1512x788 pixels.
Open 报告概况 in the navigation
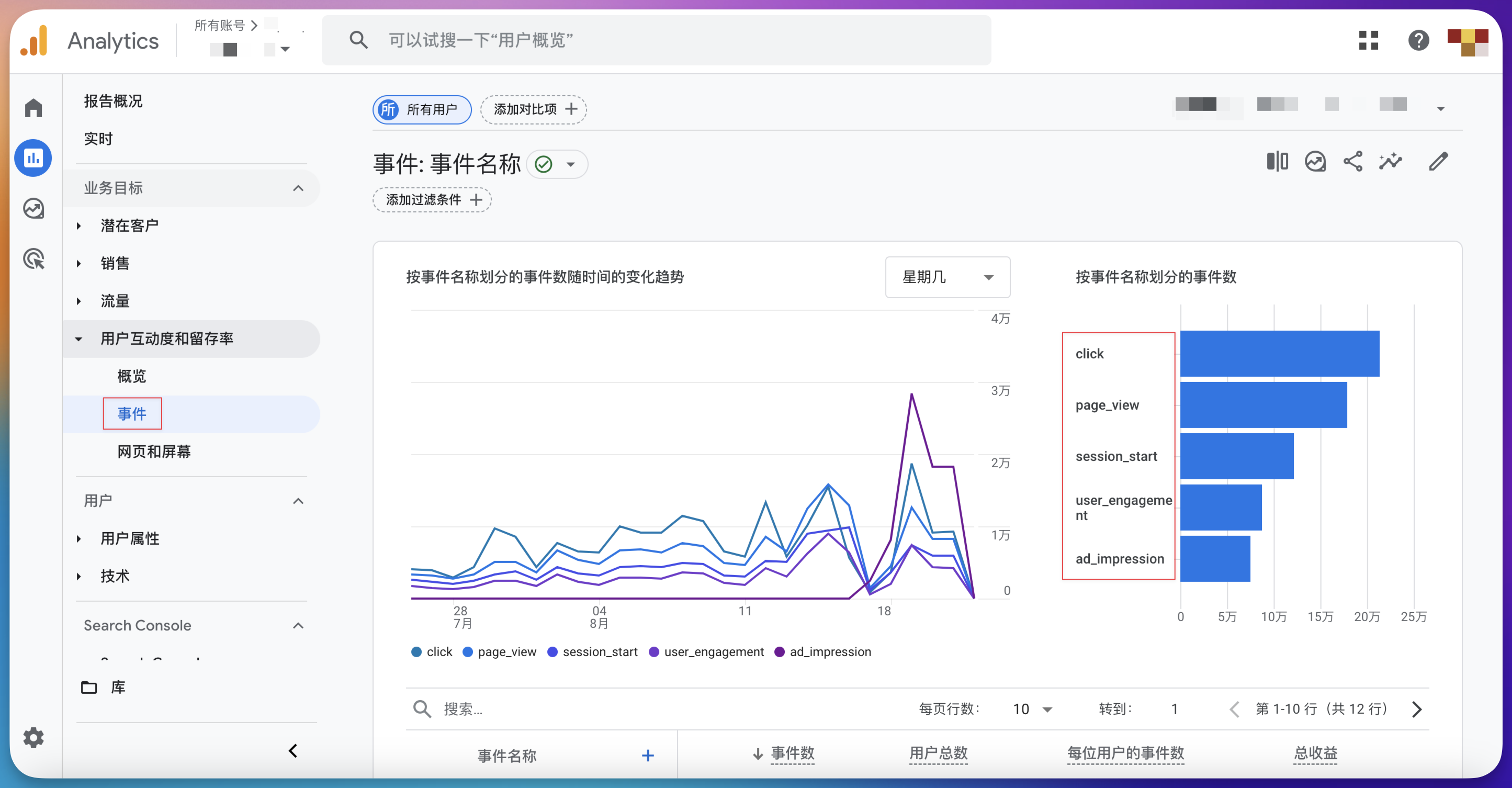click(114, 101)
